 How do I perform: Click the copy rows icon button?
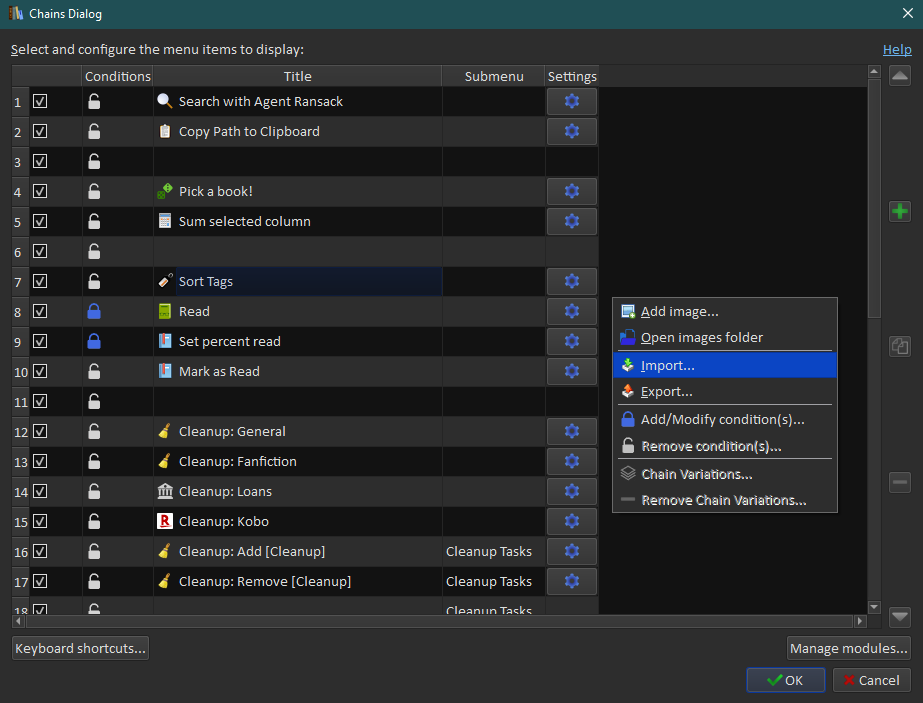pos(899,346)
